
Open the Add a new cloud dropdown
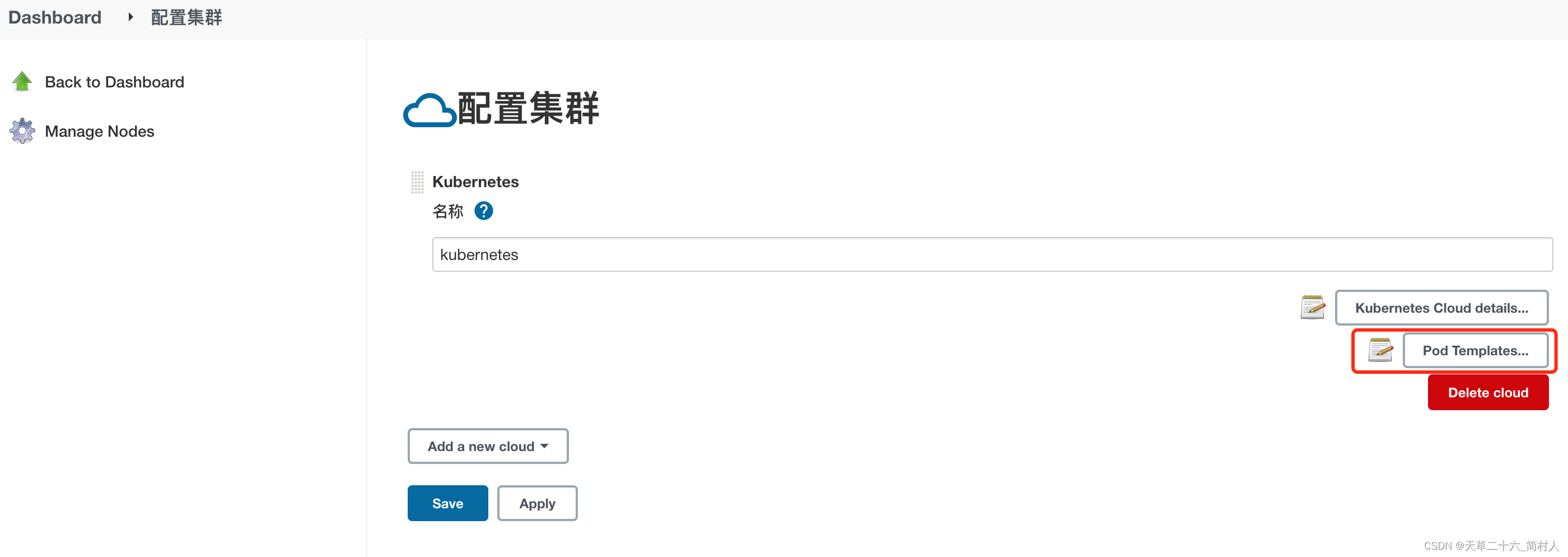pyautogui.click(x=488, y=446)
